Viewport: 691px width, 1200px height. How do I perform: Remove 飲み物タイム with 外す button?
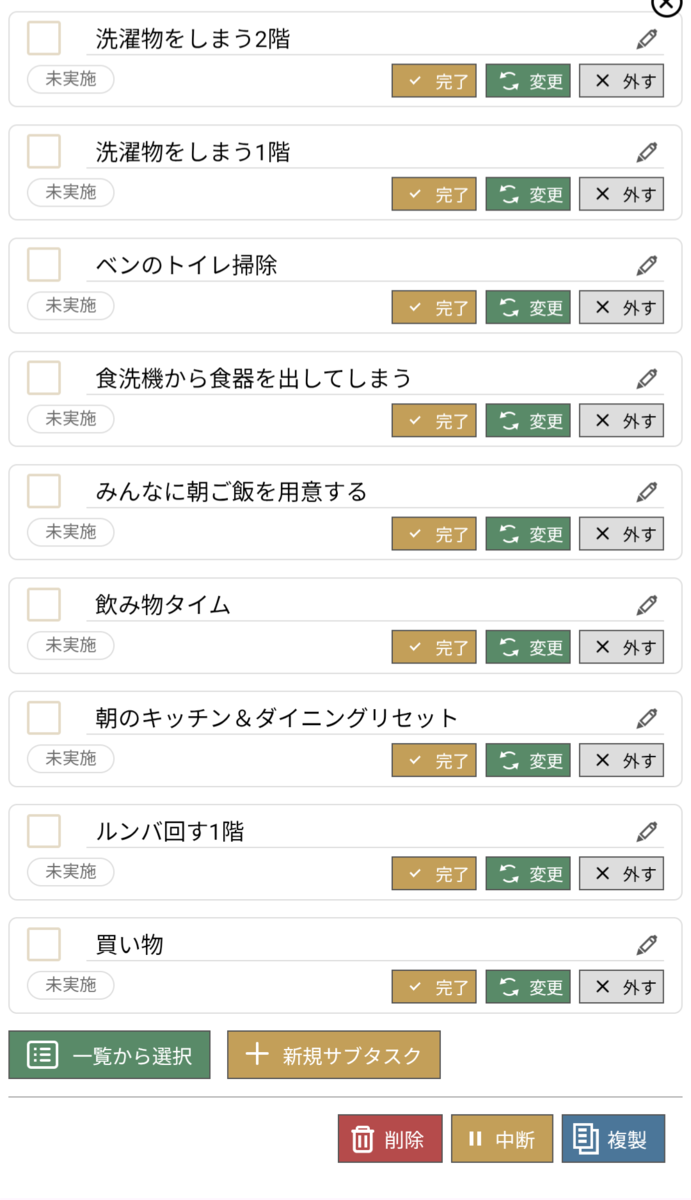622,647
